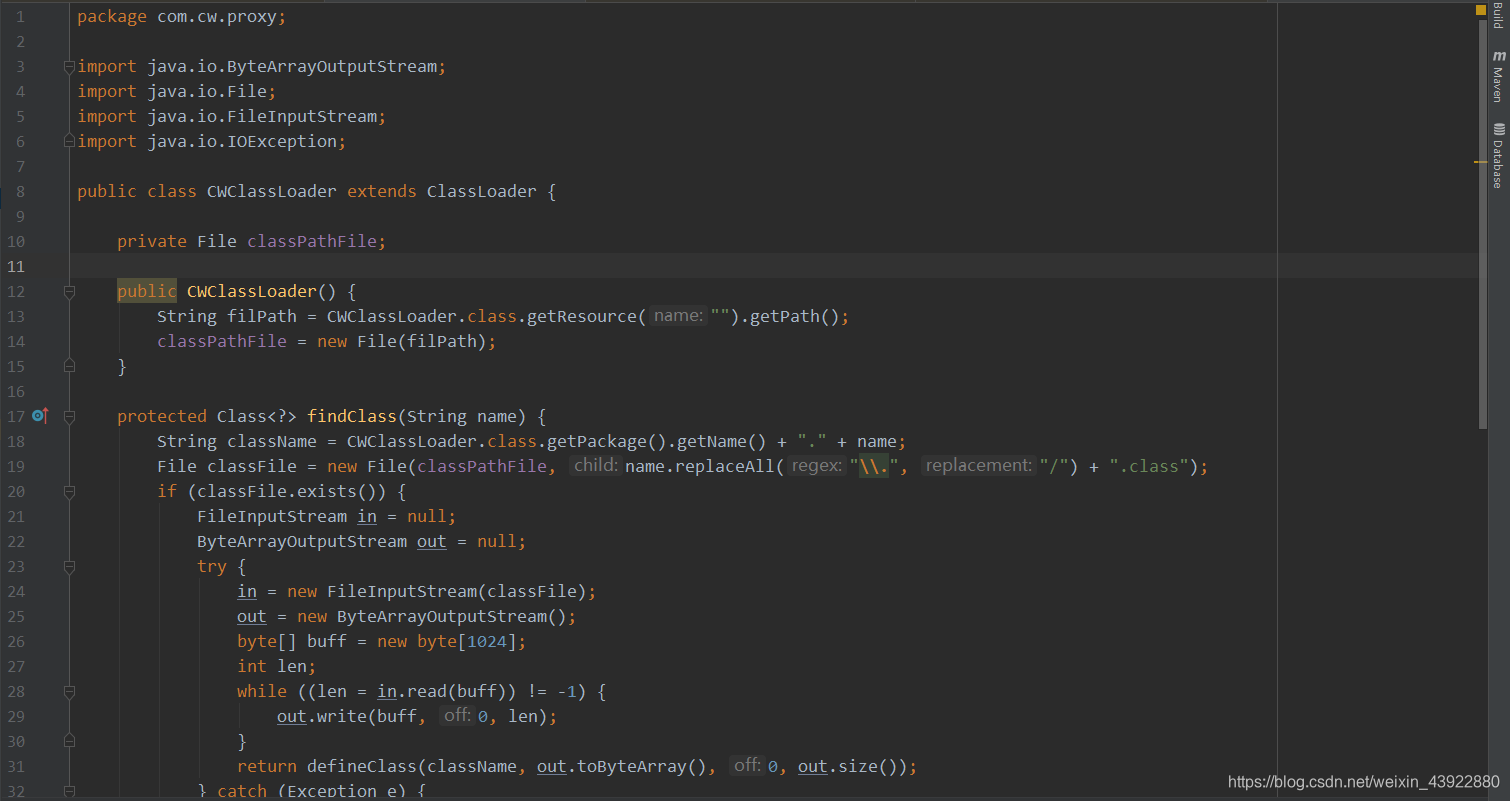Click 'IOException' in the line 6 import
This screenshot has width=1510, height=801.
point(282,142)
